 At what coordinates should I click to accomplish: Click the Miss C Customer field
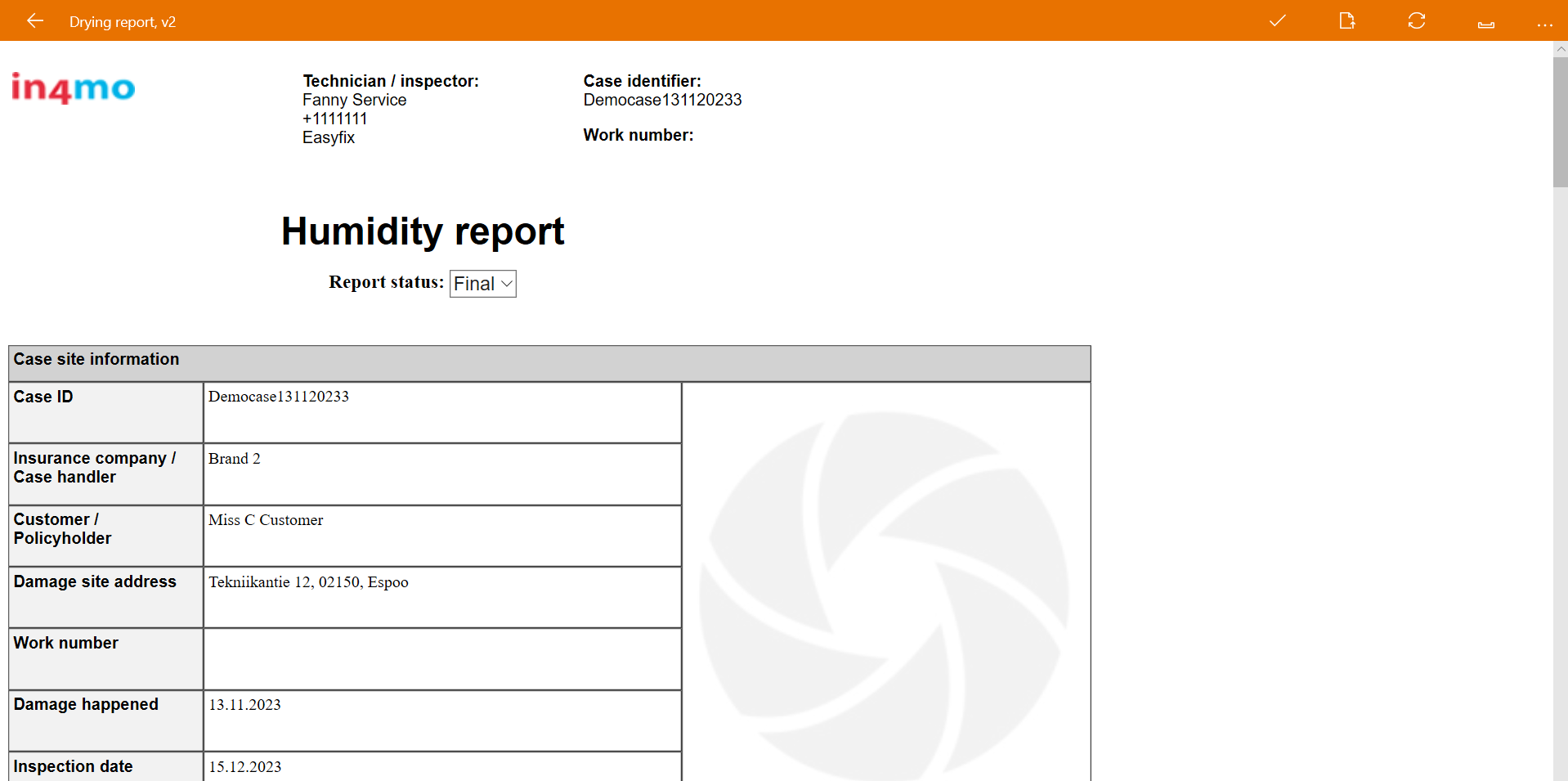[x=441, y=536]
